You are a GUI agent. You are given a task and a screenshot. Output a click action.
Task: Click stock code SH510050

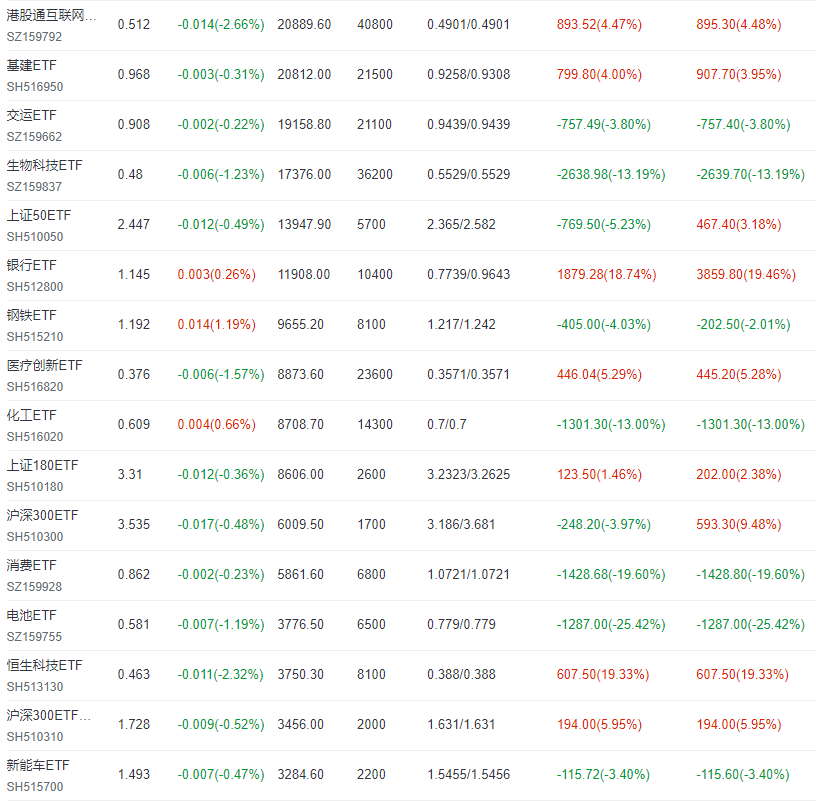(35, 237)
